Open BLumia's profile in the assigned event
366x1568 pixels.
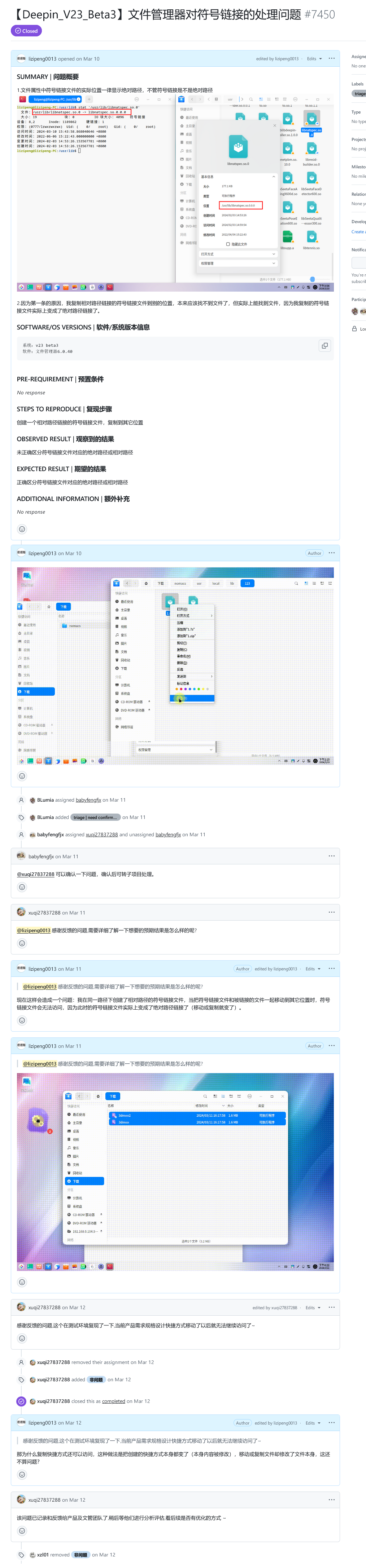(45, 801)
